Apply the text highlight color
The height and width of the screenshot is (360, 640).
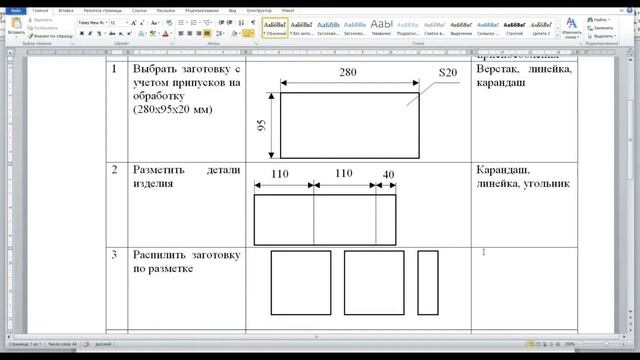[153, 33]
